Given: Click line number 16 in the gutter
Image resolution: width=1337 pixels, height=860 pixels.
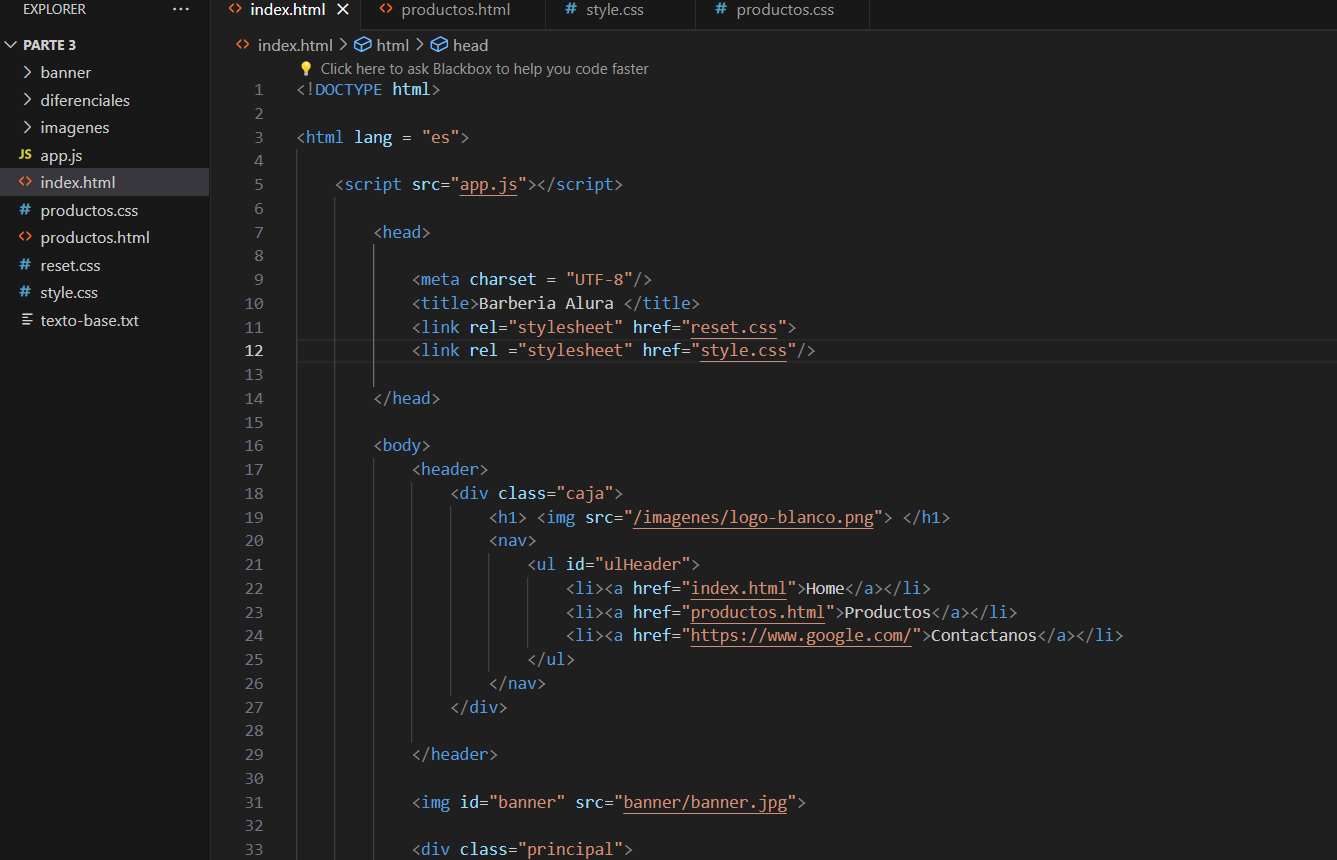Looking at the screenshot, I should [x=253, y=446].
